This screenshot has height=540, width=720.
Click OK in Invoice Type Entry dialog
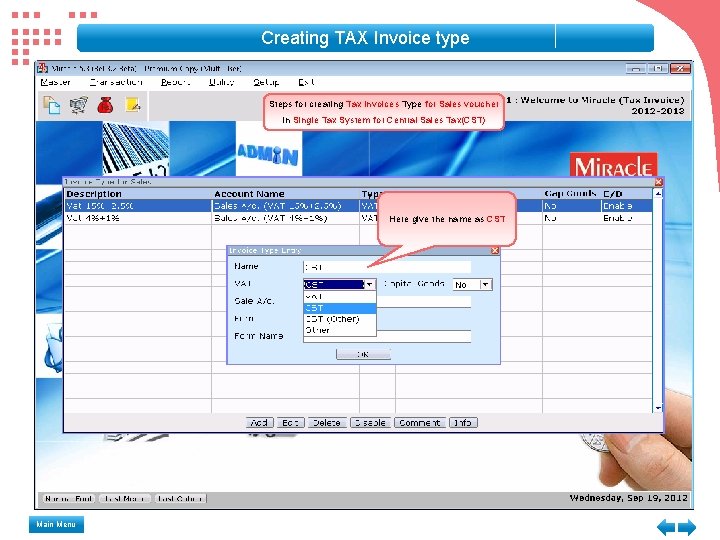coord(363,354)
